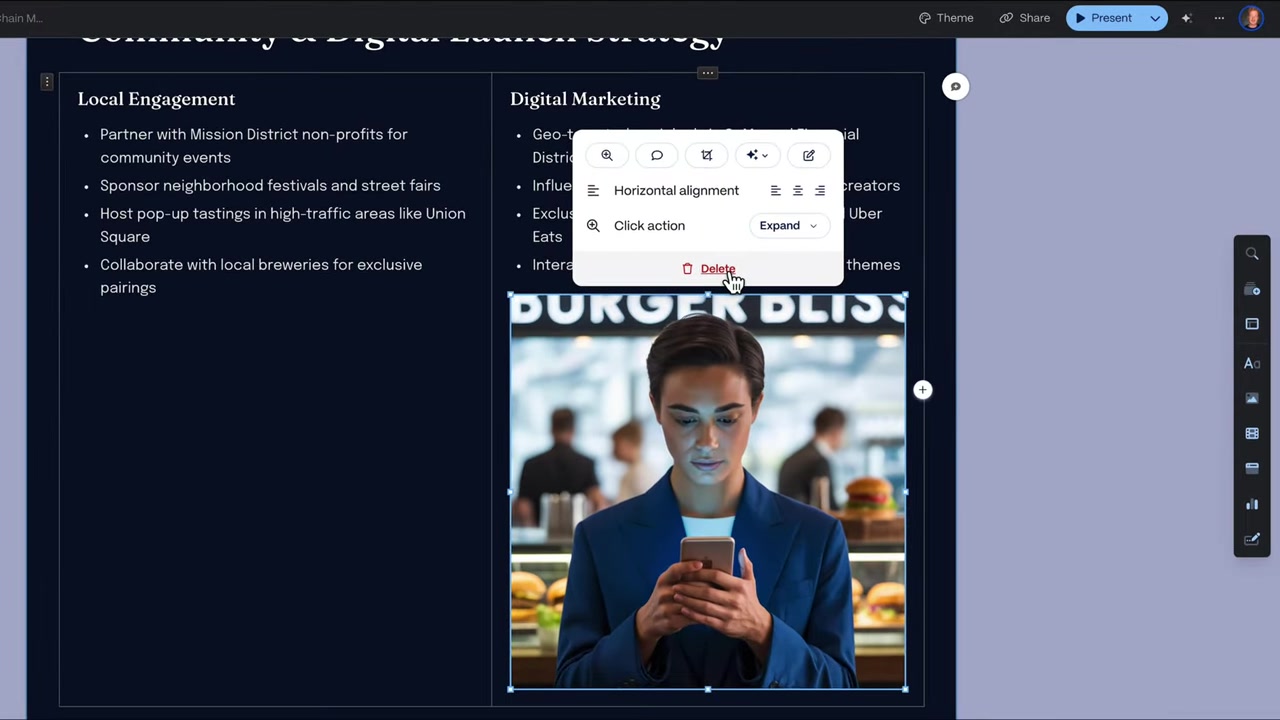Open the search tool in right sidebar

(1252, 254)
